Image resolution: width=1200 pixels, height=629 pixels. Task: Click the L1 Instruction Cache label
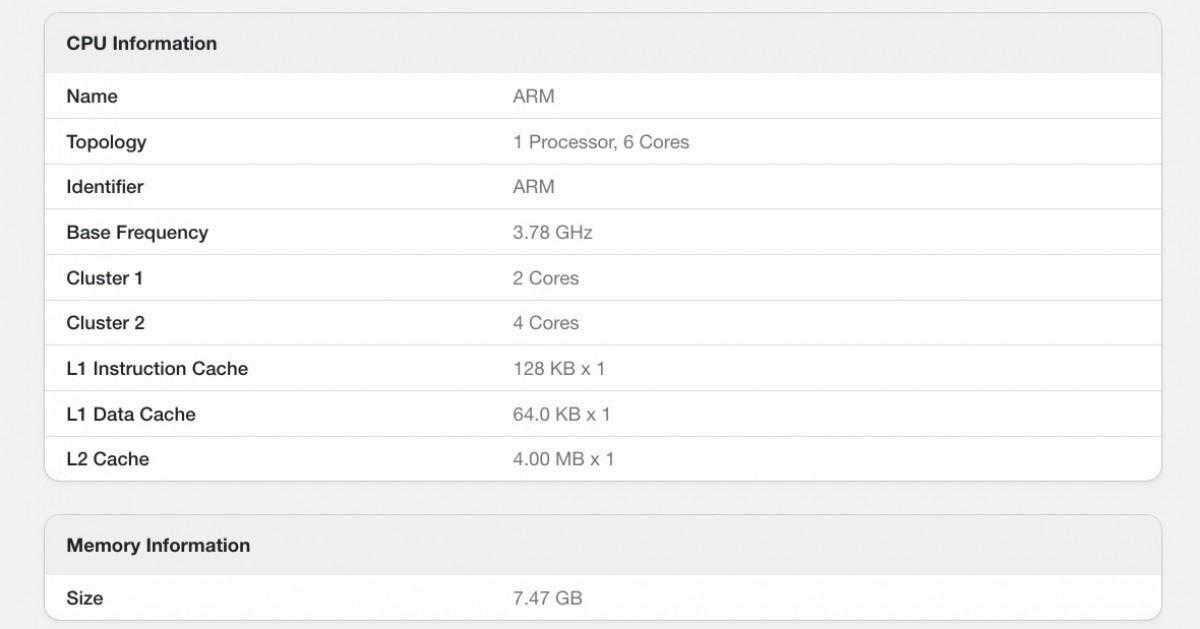click(x=157, y=369)
